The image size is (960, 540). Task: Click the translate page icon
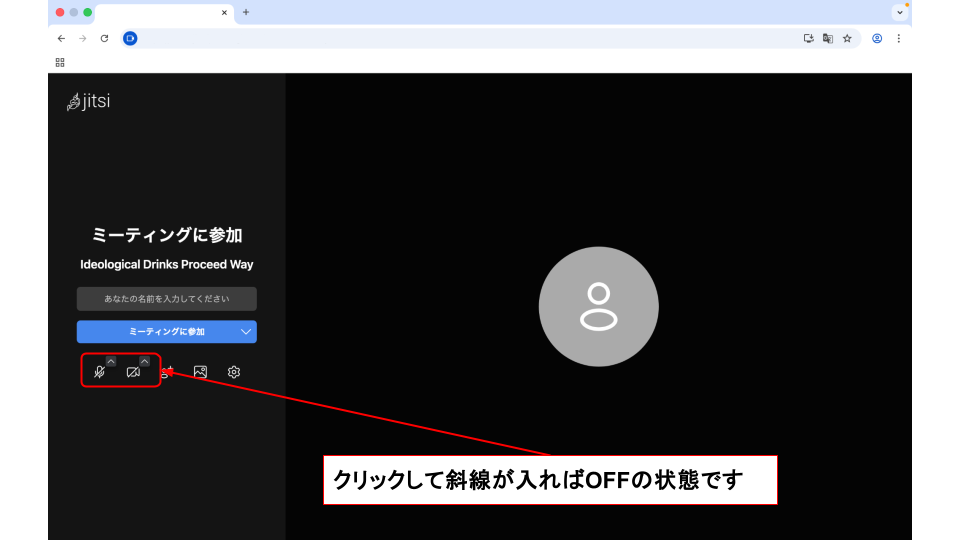click(828, 38)
